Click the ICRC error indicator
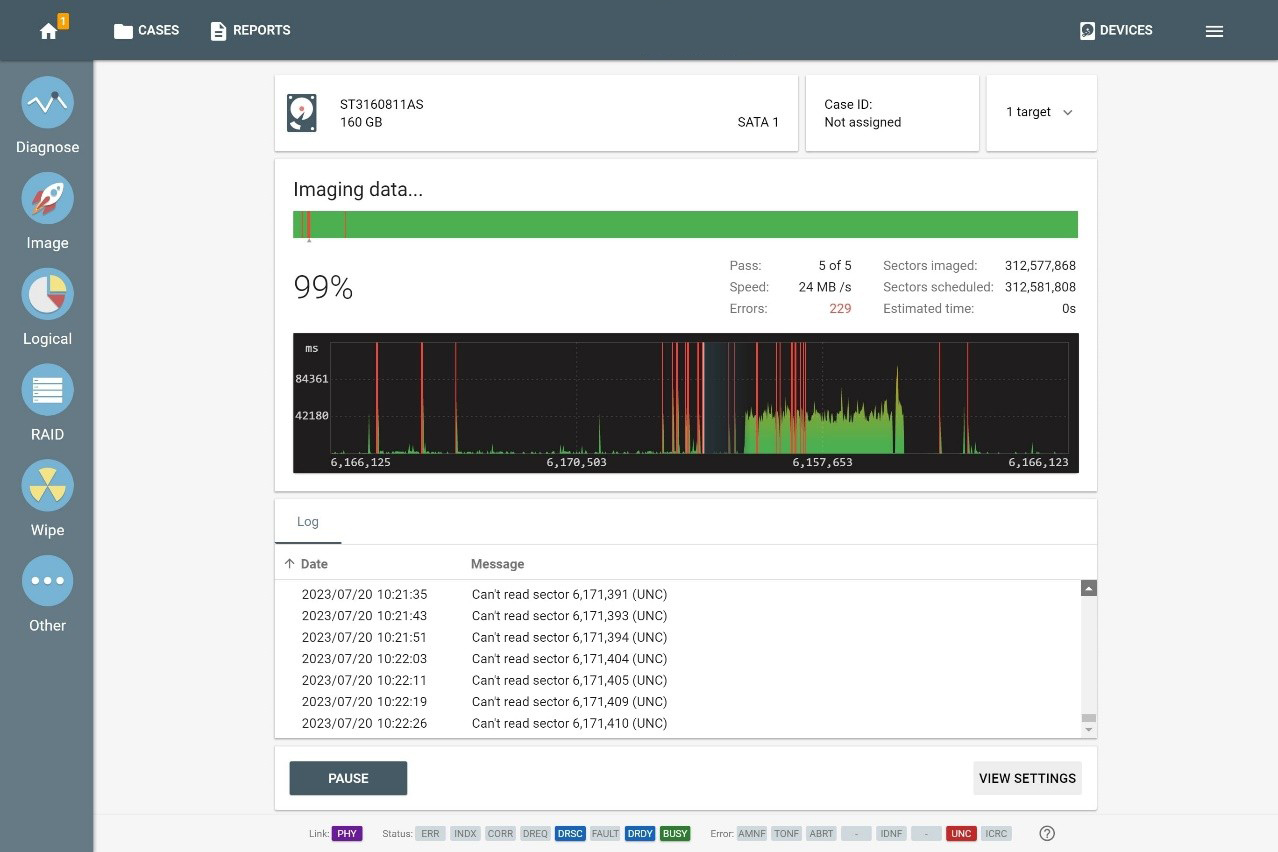Screen dimensions: 1278x852 996,833
